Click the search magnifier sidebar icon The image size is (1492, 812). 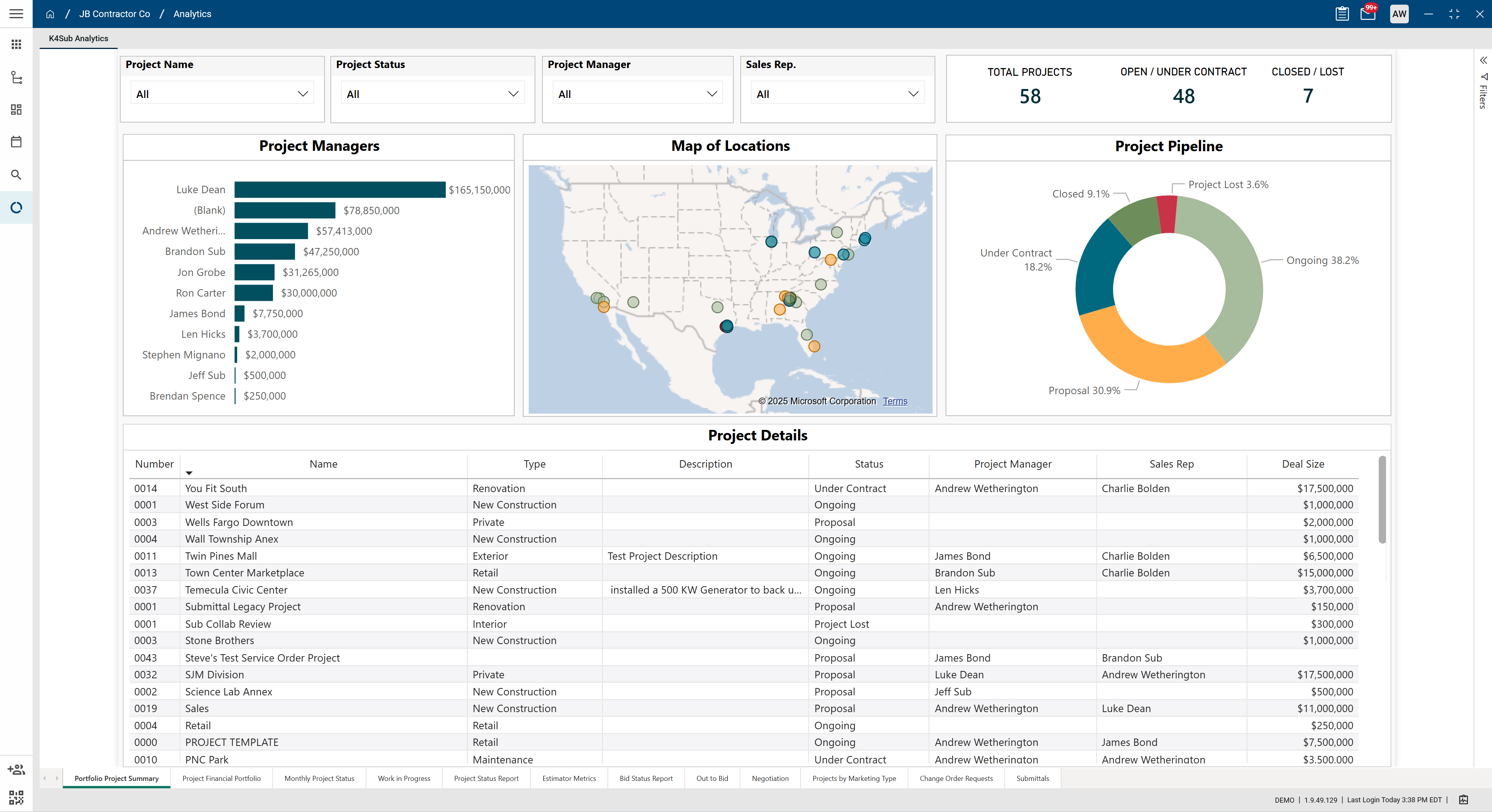point(16,174)
